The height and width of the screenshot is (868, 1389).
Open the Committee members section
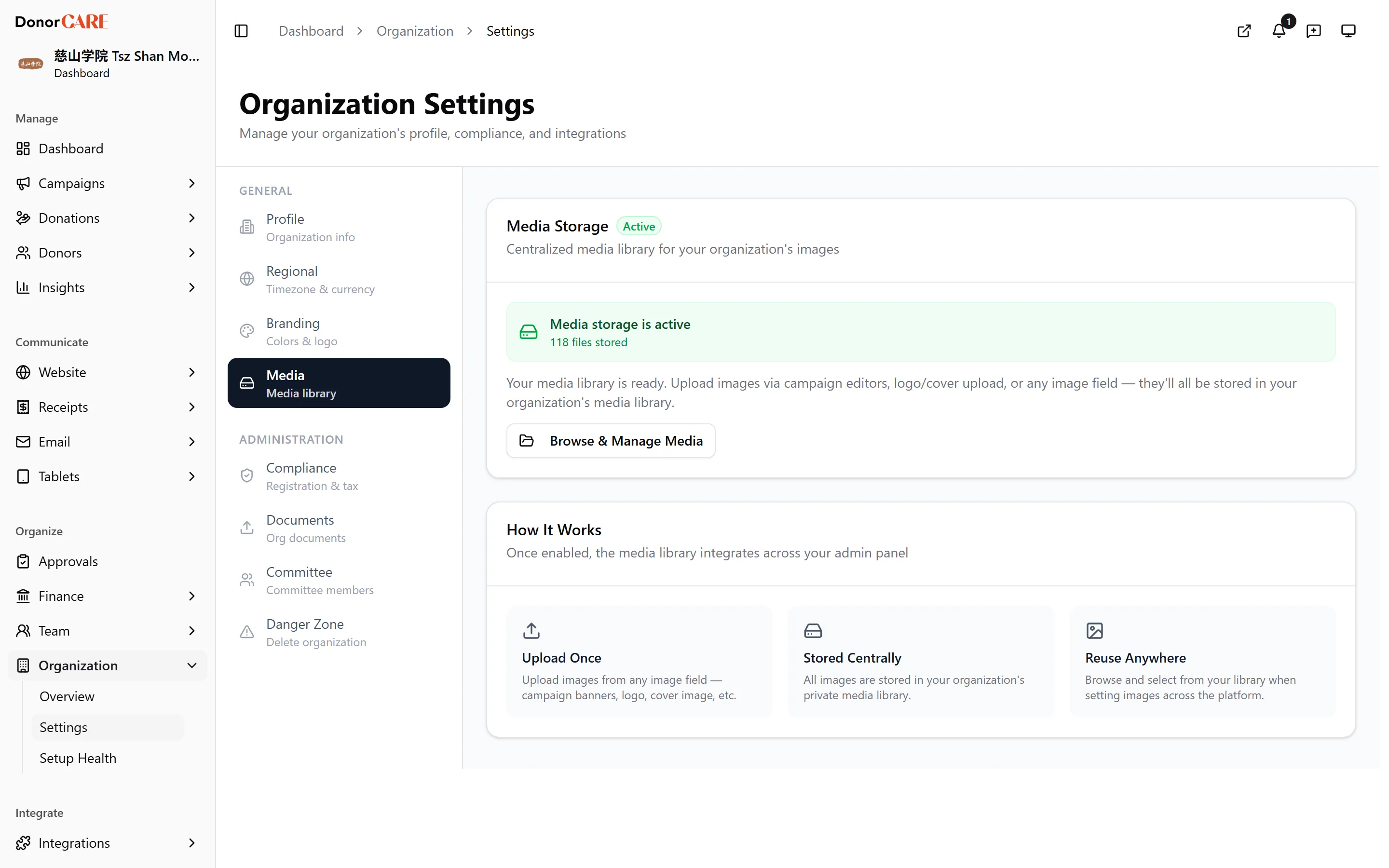pyautogui.click(x=339, y=581)
